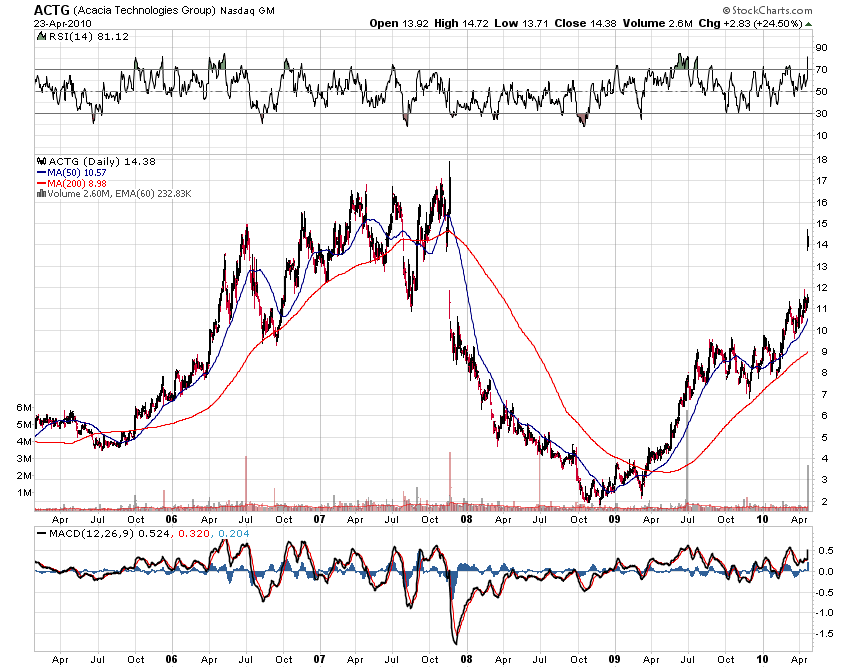850x668 pixels.
Task: Click the 3M label on the volume axis
Action: click(24, 459)
